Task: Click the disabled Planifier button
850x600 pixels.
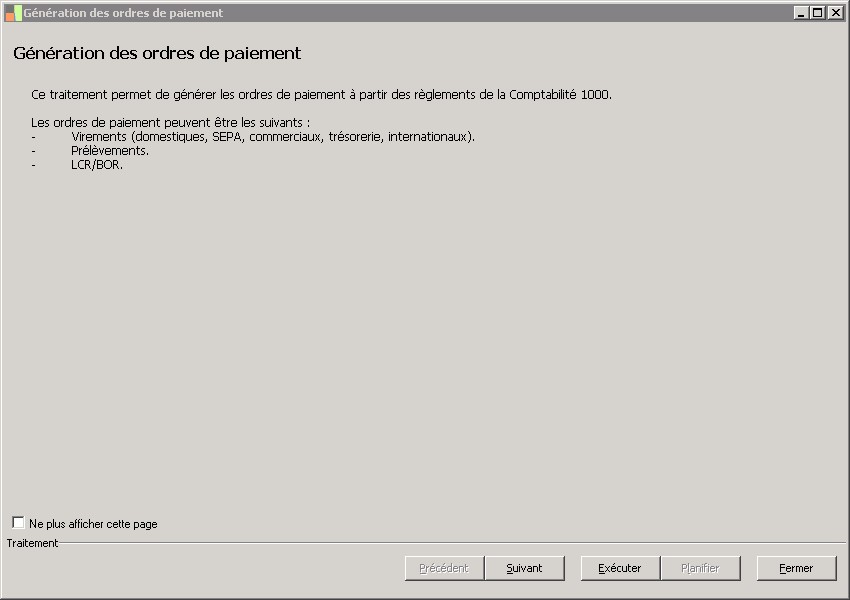Action: coord(700,568)
